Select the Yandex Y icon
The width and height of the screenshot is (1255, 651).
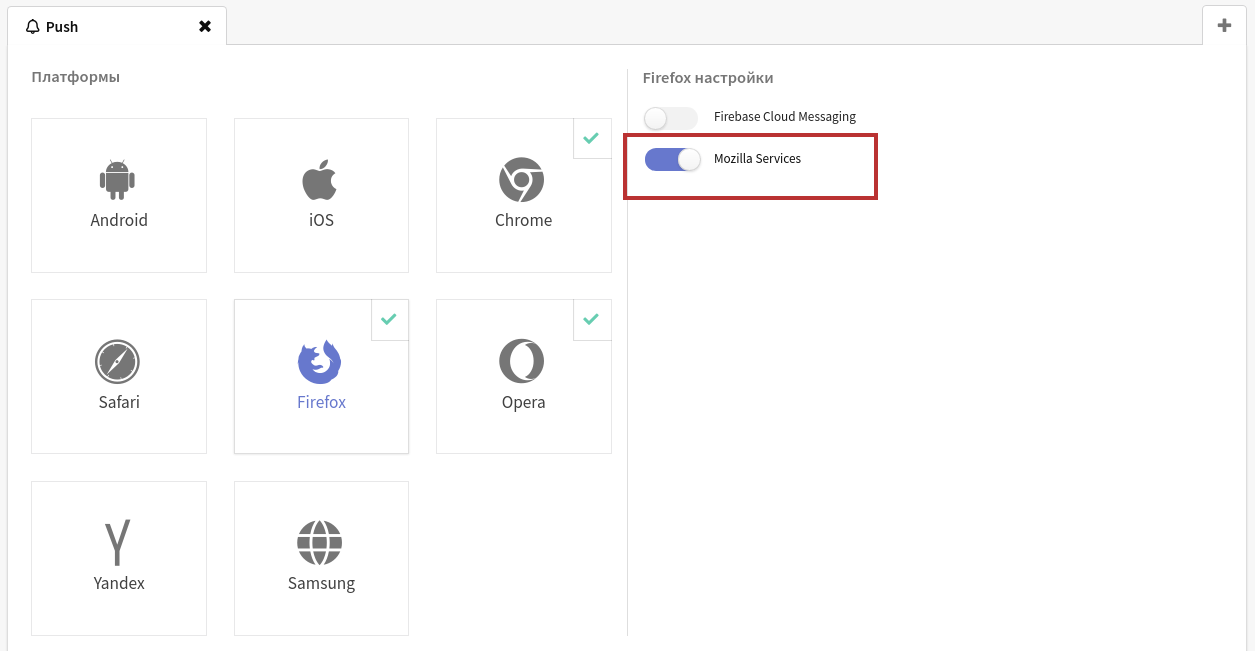[x=118, y=543]
